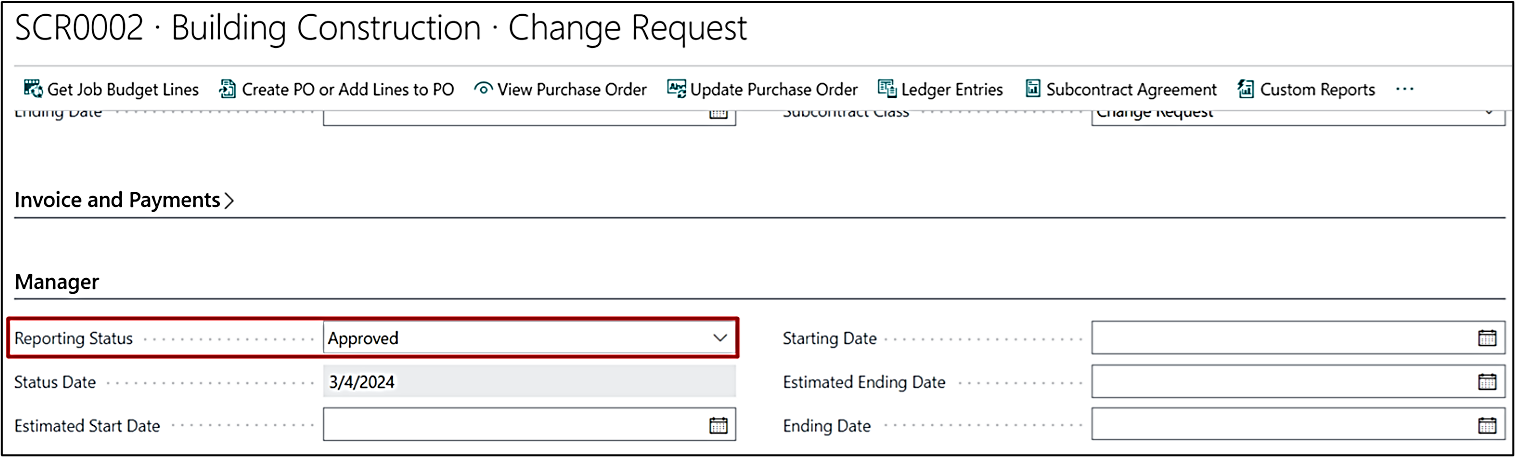
Task: Click the Estimated Start Date field
Action: pos(512,425)
